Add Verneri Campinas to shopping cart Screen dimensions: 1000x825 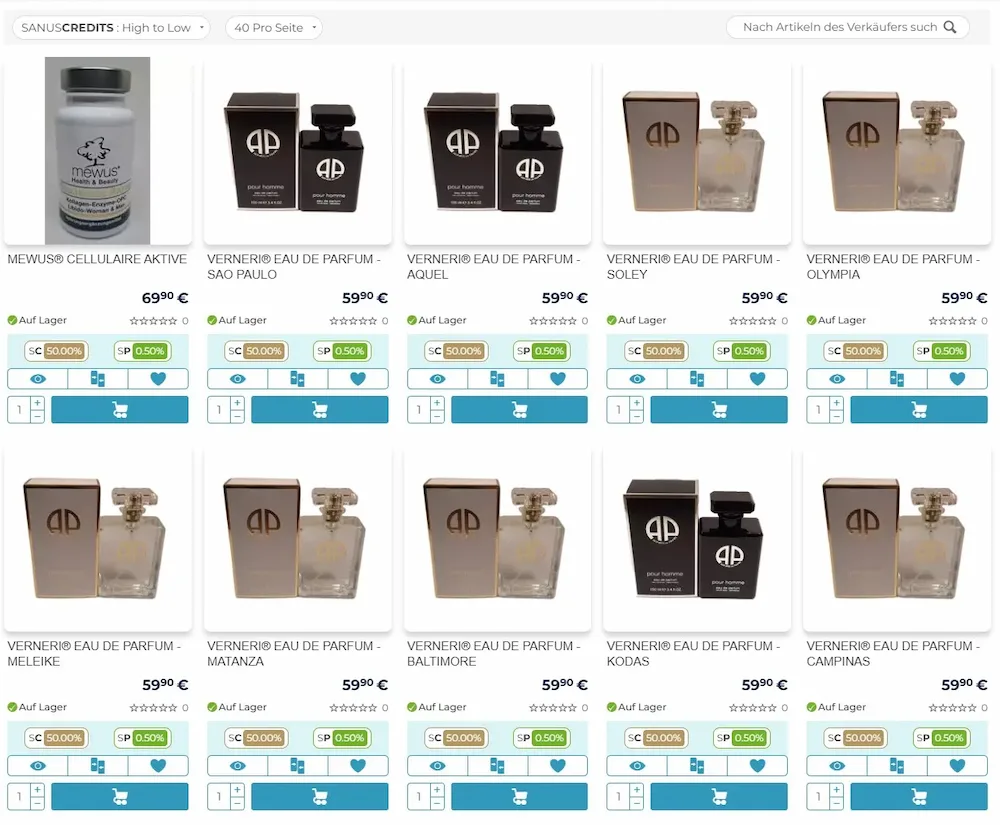919,796
